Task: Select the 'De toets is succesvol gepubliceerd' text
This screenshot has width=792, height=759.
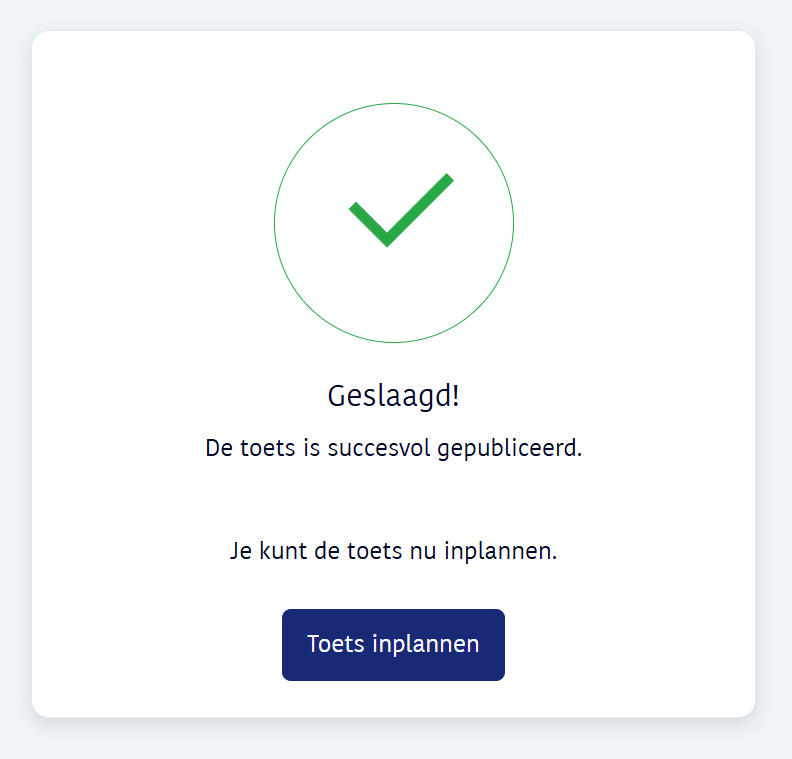Action: pos(393,448)
